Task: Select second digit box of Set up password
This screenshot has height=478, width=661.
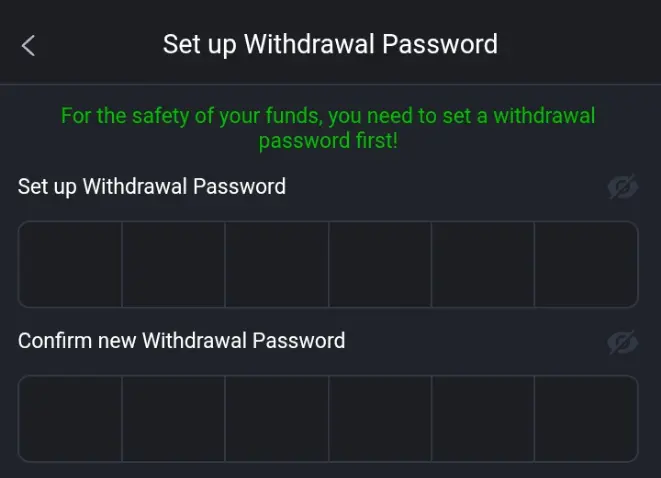Action: pos(174,264)
